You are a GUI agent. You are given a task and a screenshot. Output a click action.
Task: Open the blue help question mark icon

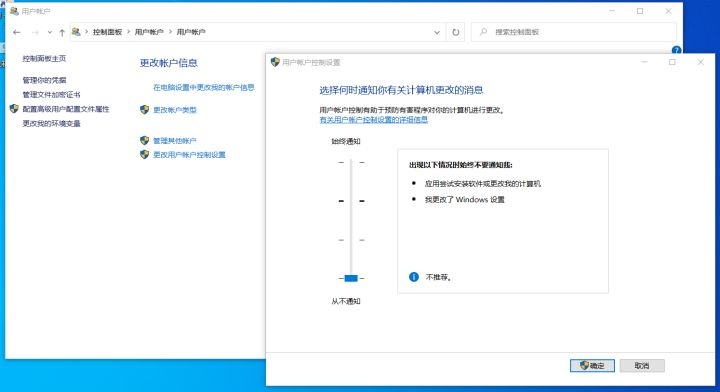pos(676,50)
